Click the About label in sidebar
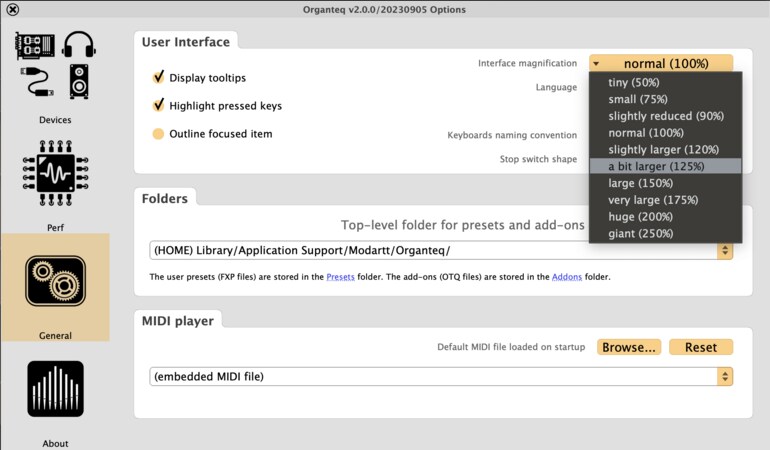The image size is (770, 450). pos(55,444)
